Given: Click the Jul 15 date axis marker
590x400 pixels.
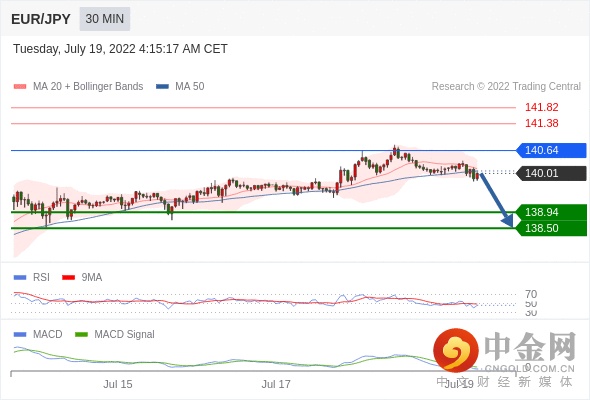Looking at the screenshot, I should tap(118, 384).
